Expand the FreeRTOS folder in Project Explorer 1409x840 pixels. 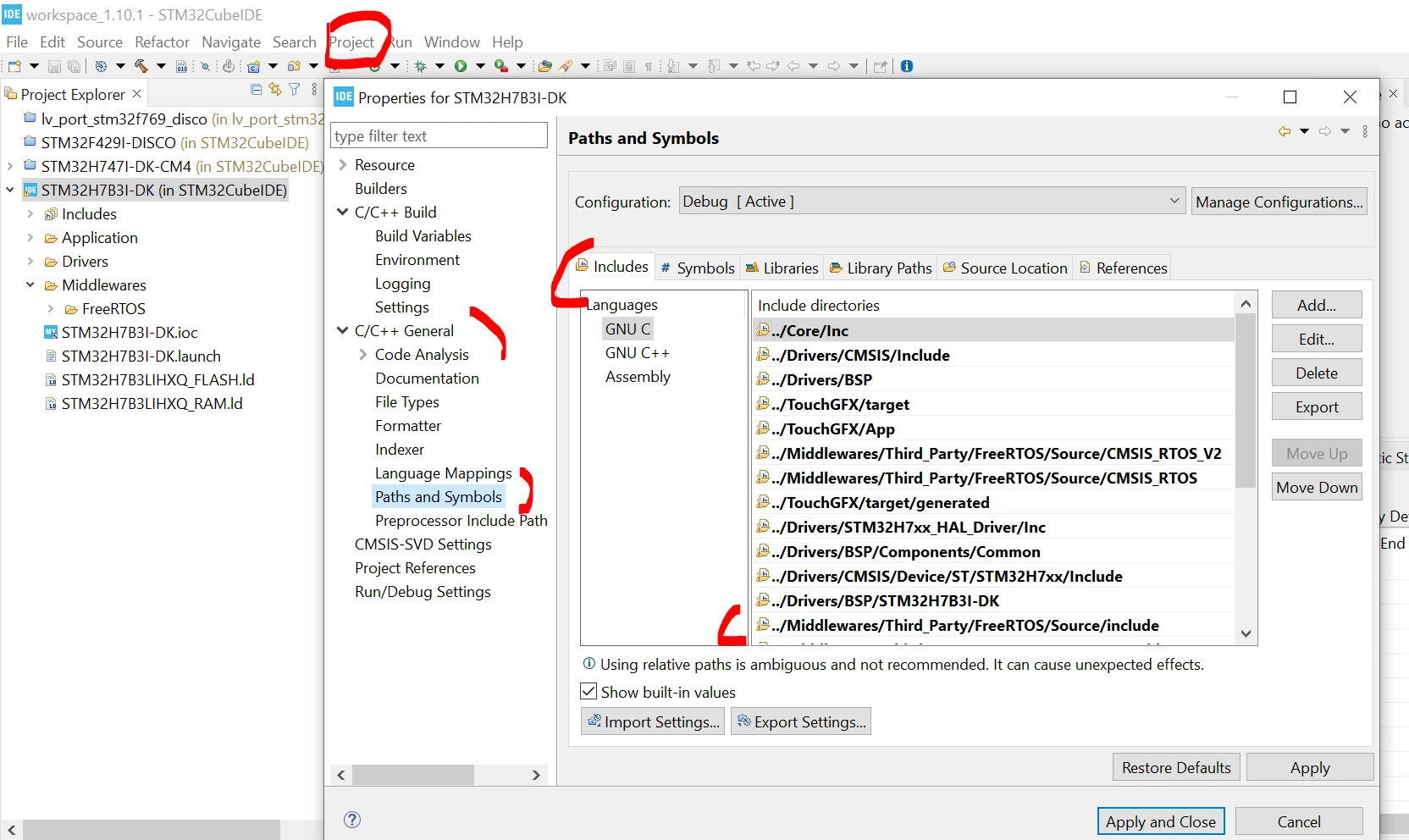click(x=51, y=309)
